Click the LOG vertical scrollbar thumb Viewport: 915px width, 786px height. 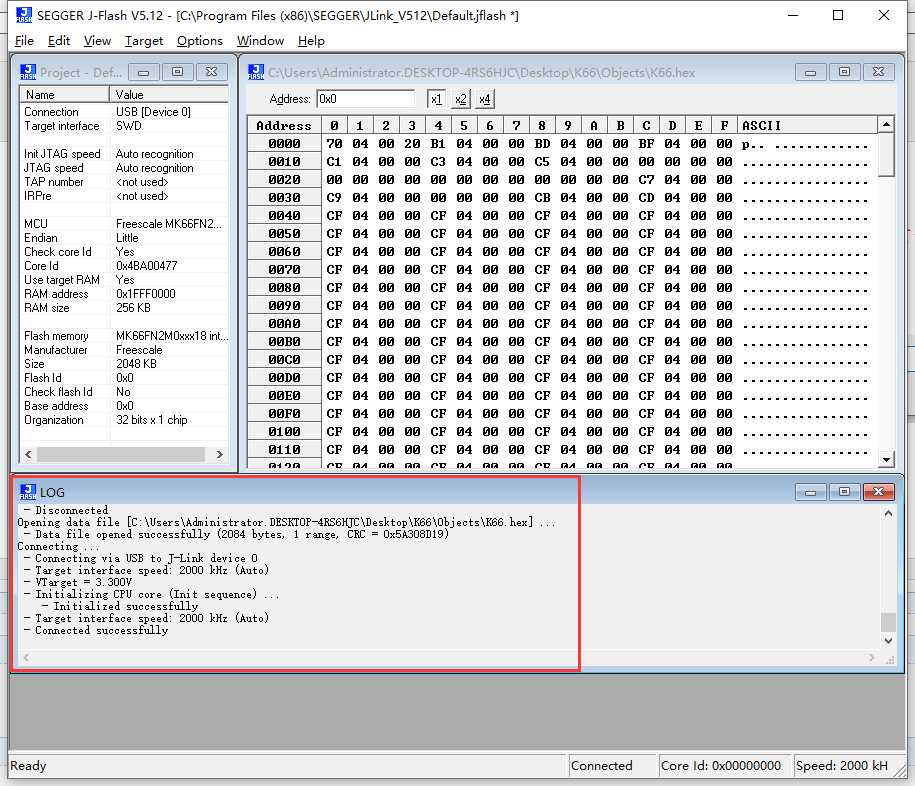(888, 621)
